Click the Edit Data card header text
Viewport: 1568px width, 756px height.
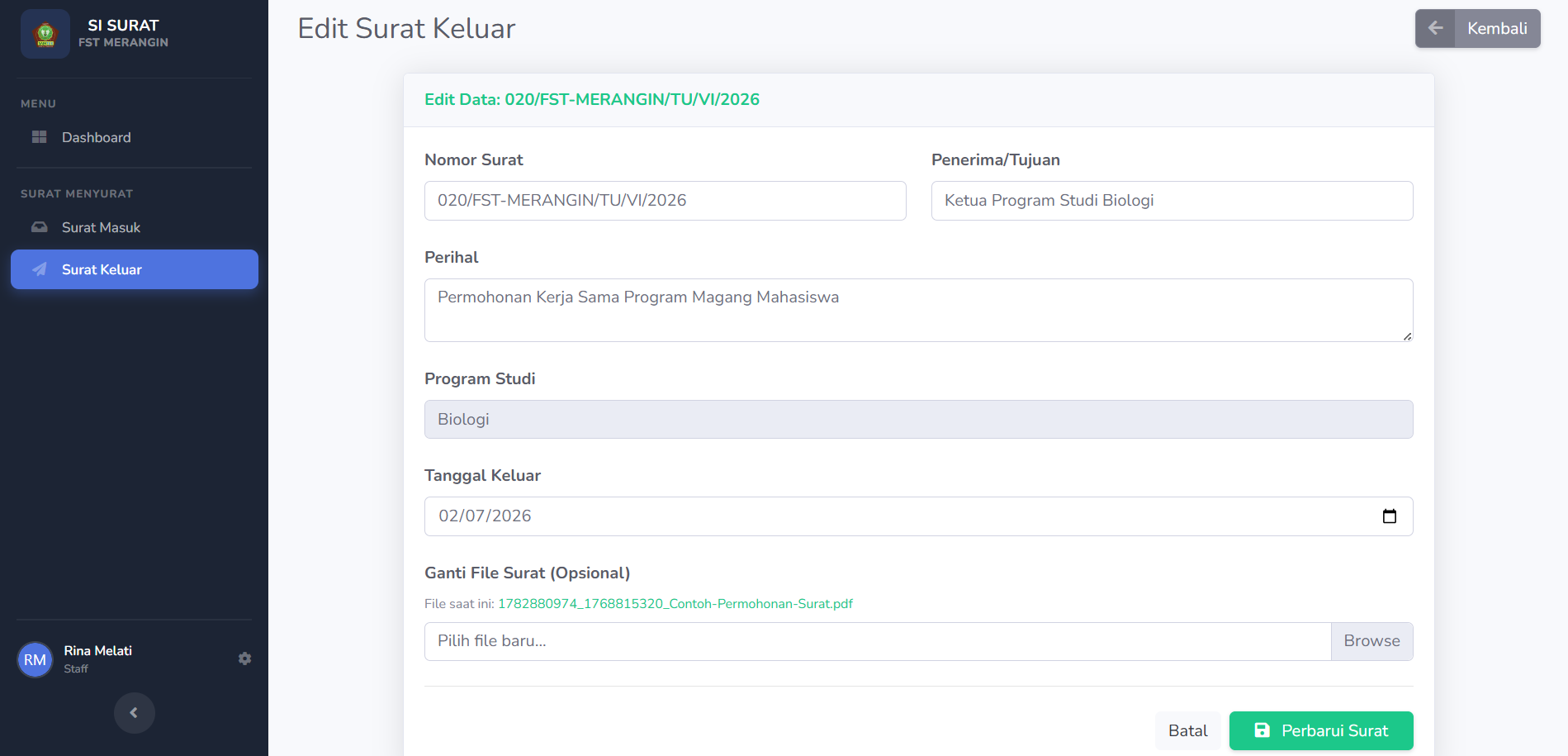(592, 99)
